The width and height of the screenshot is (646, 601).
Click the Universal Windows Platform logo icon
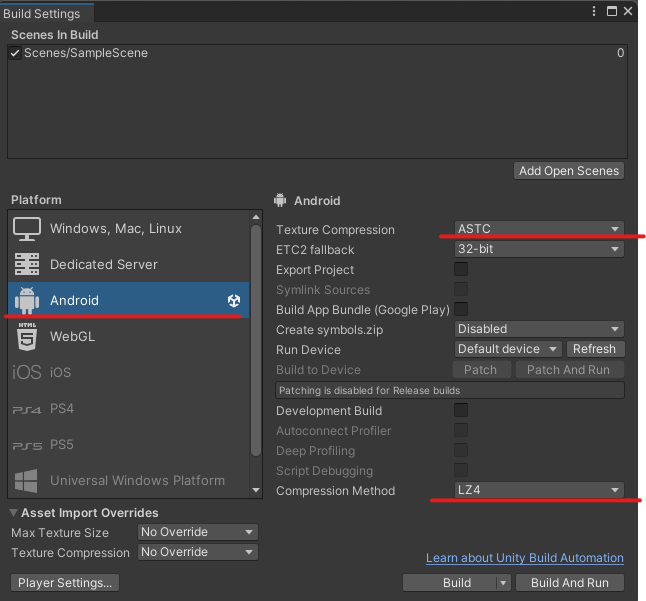point(26,481)
